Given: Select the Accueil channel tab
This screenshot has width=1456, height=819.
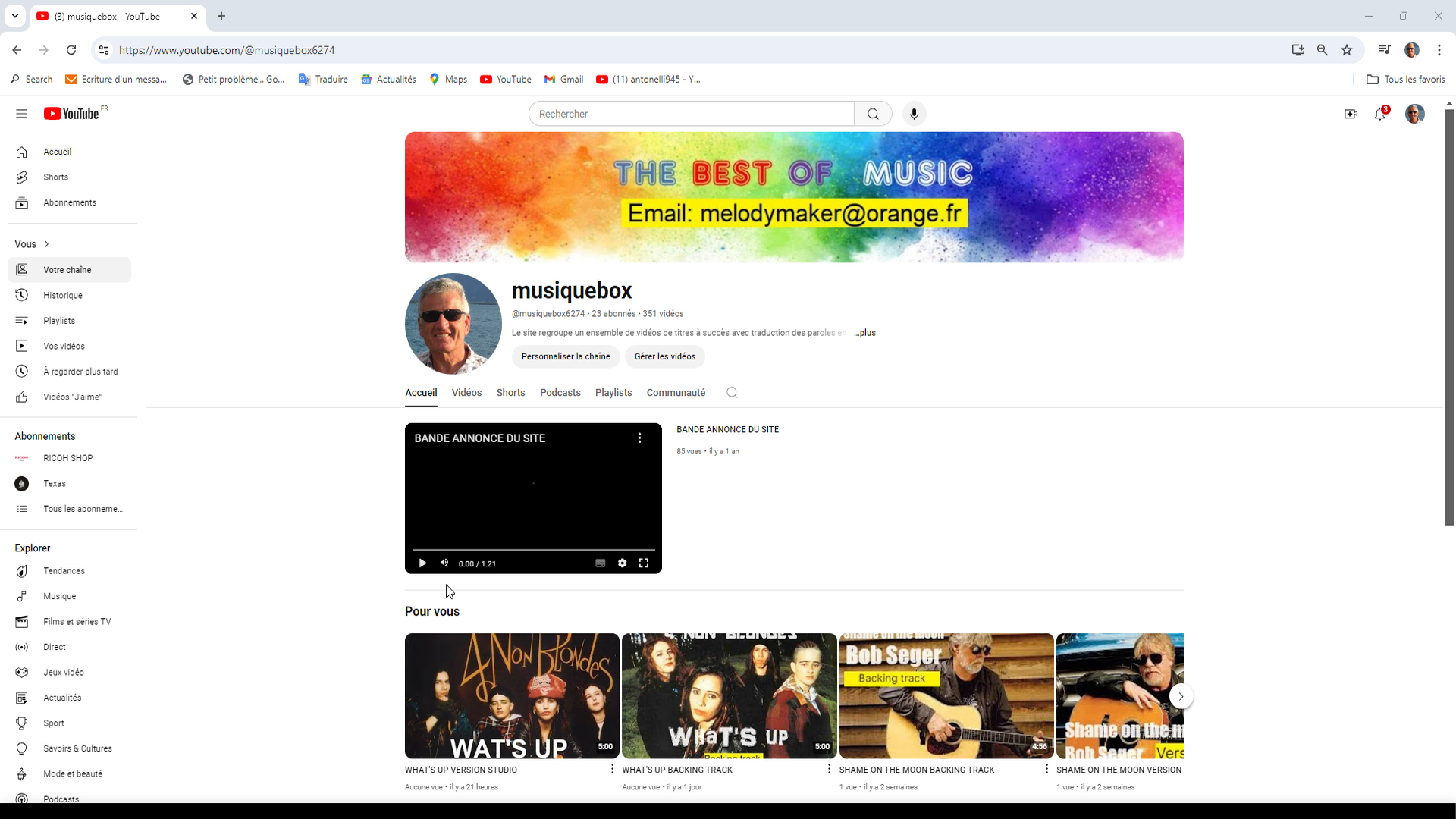Looking at the screenshot, I should click(421, 393).
